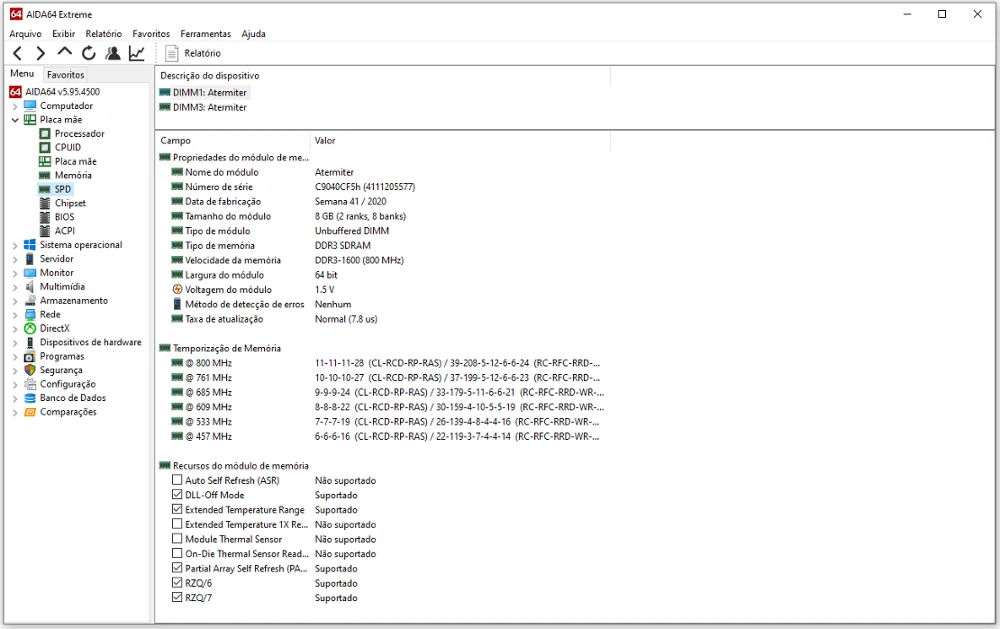Go up one level with the up arrow
This screenshot has width=1000, height=629.
point(64,52)
